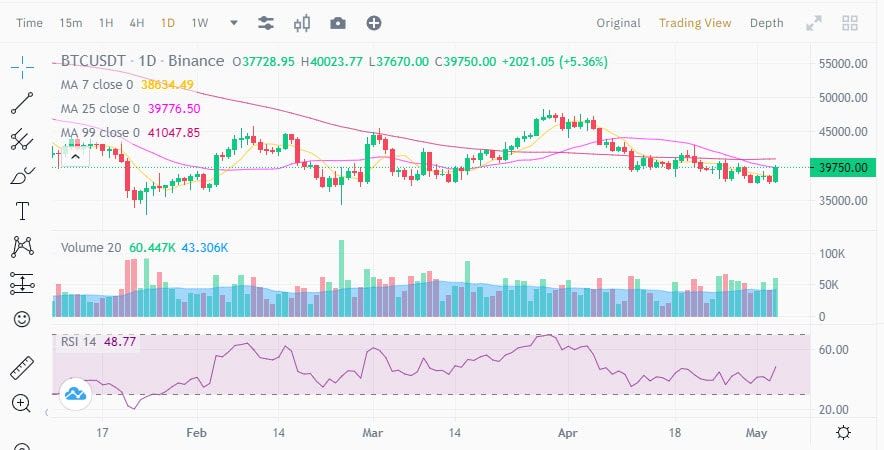
Task: Take a chart snapshot with camera icon
Action: 338,23
